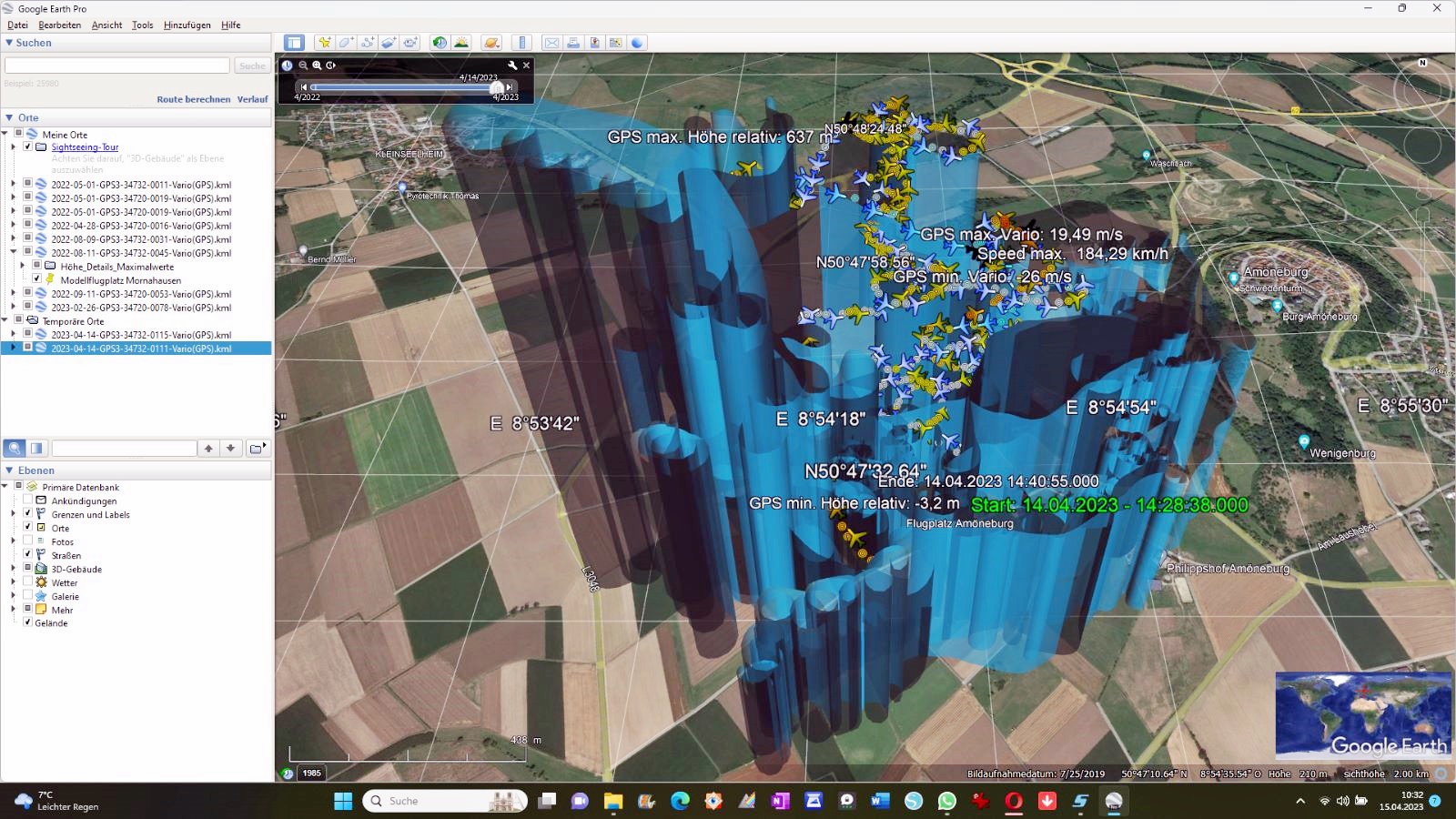Record a tour with the camera icon

(x=410, y=43)
